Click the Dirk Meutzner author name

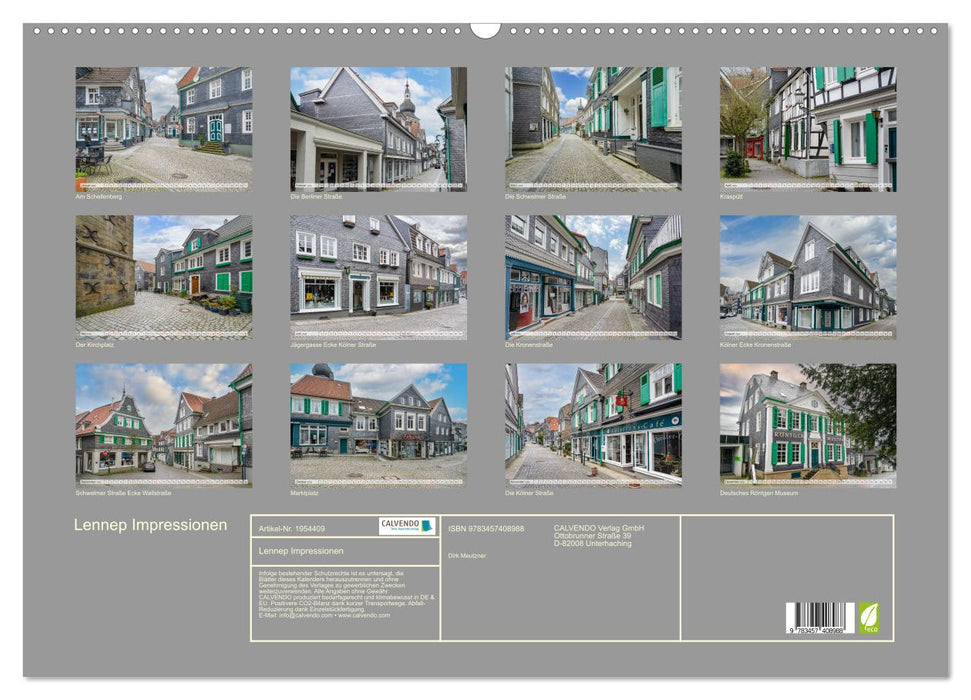pyautogui.click(x=467, y=556)
